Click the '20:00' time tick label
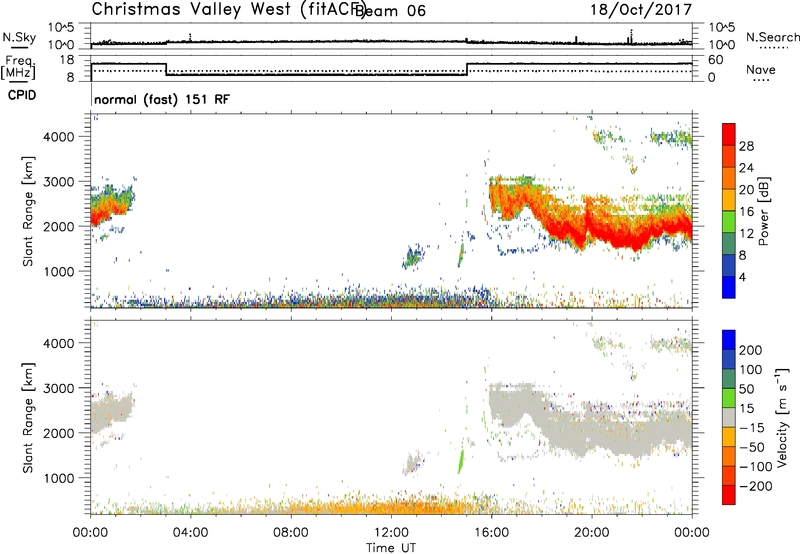 tap(591, 533)
